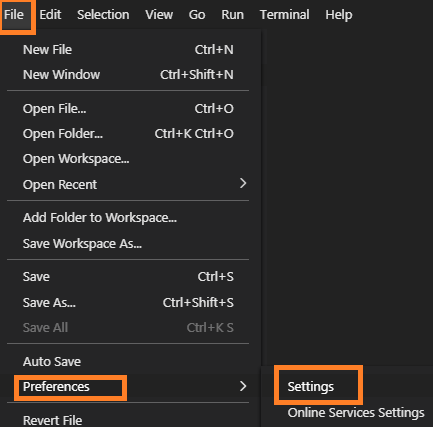Select Open Workspace... entry
The width and height of the screenshot is (433, 427).
128,159
